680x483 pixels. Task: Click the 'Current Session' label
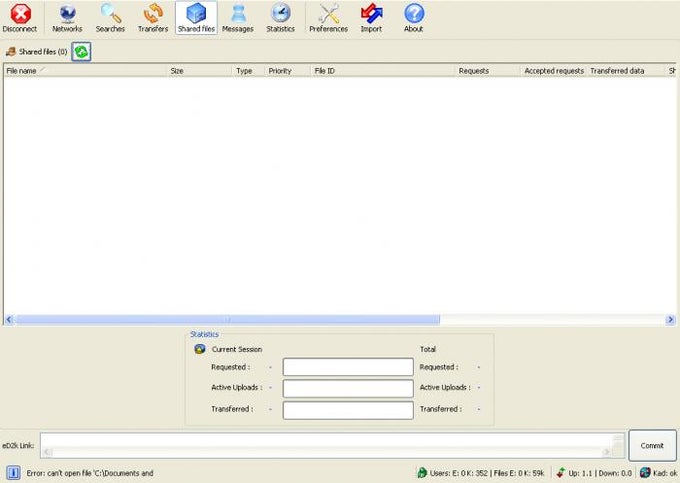coord(237,349)
